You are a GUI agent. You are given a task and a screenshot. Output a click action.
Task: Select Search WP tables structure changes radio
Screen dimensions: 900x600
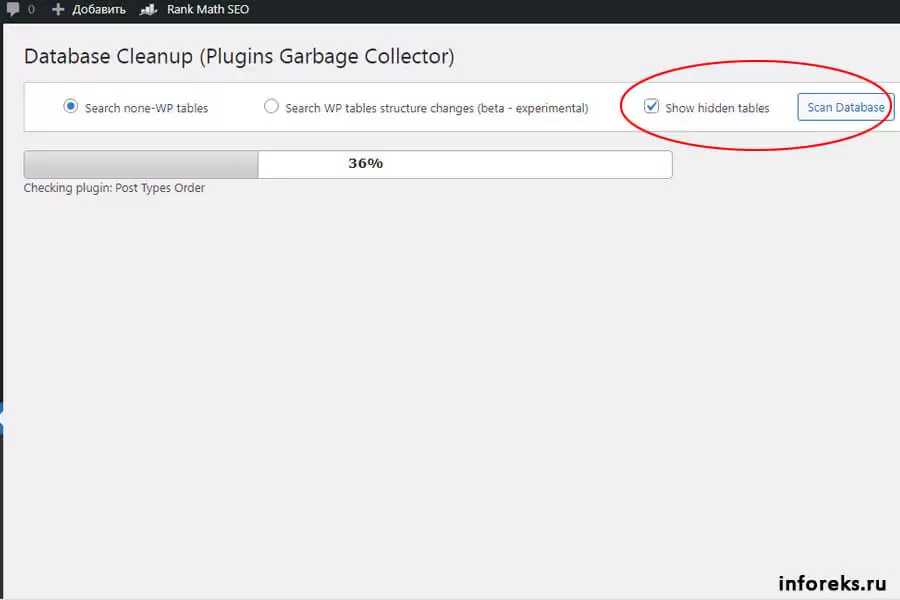[271, 106]
